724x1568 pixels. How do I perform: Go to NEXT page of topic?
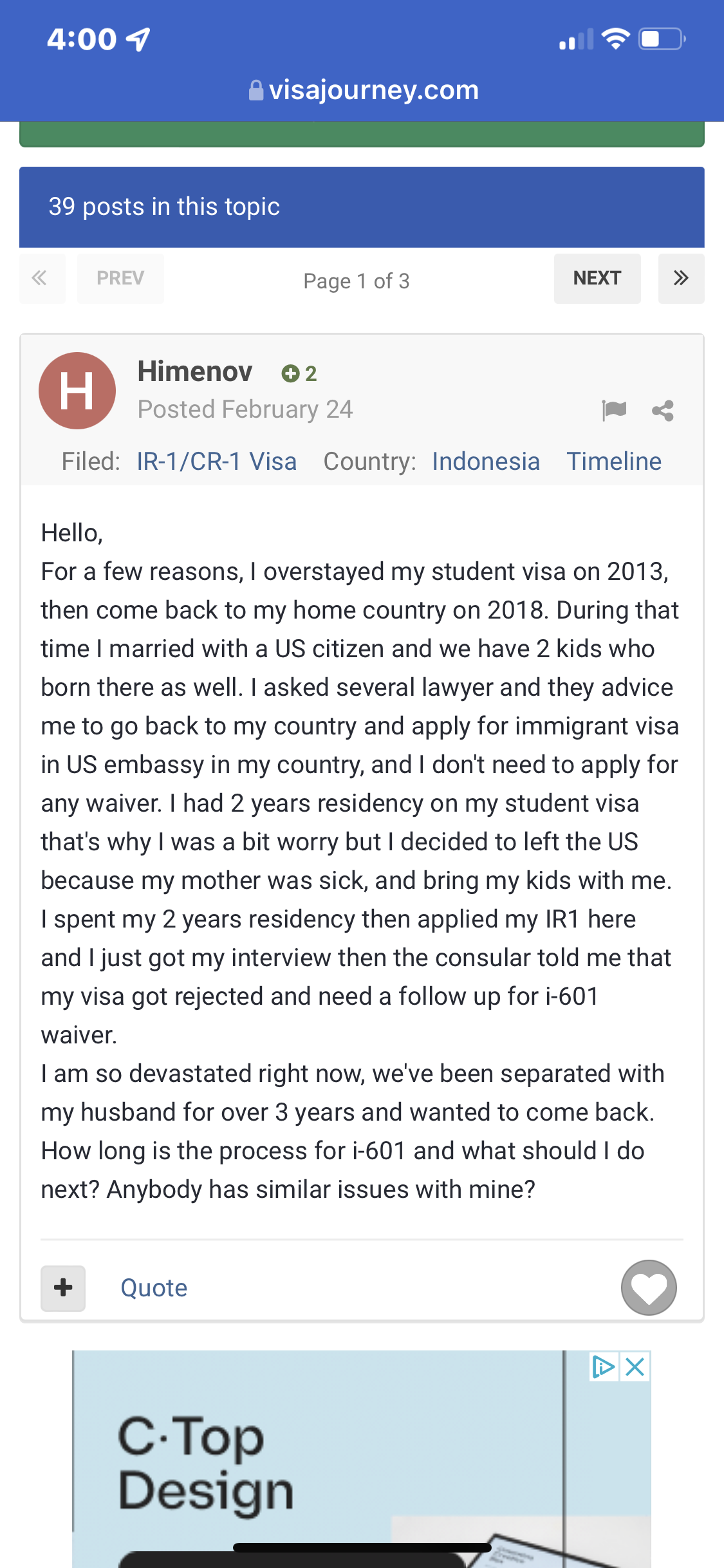597,278
